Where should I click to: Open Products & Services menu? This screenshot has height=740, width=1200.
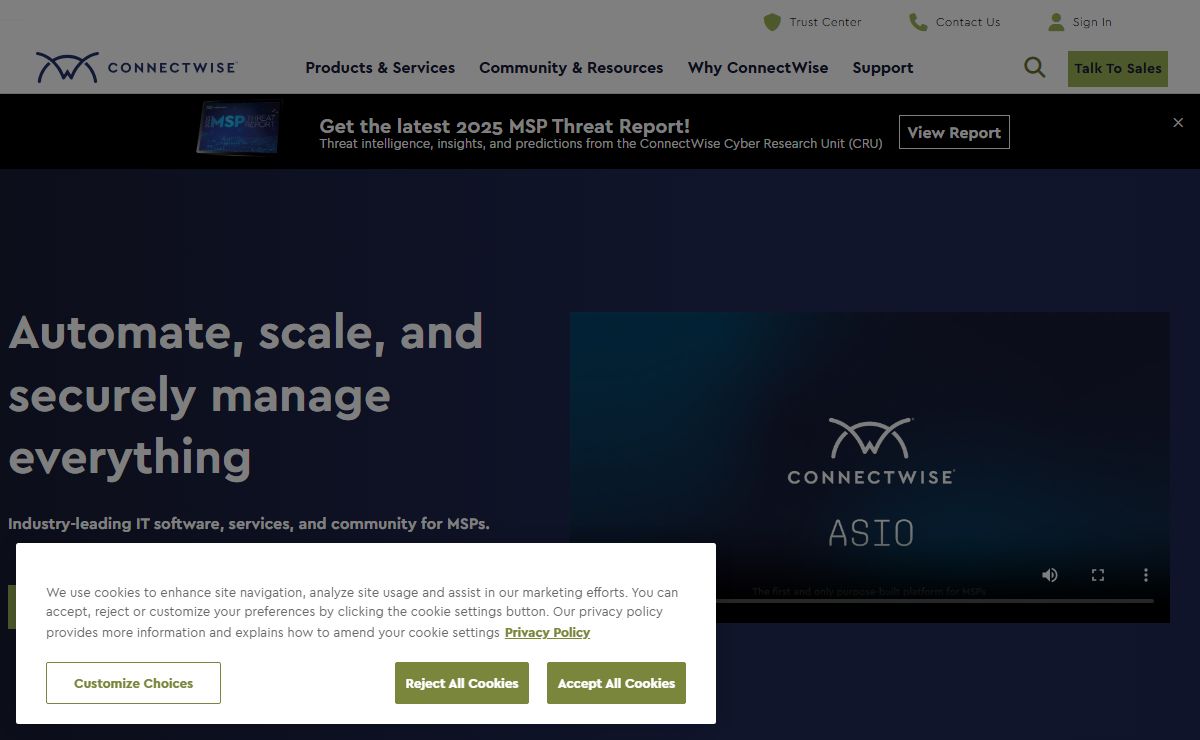[x=380, y=68]
